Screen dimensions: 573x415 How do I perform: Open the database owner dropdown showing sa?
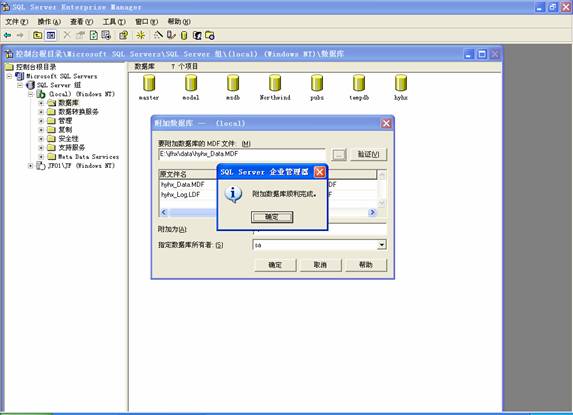382,245
